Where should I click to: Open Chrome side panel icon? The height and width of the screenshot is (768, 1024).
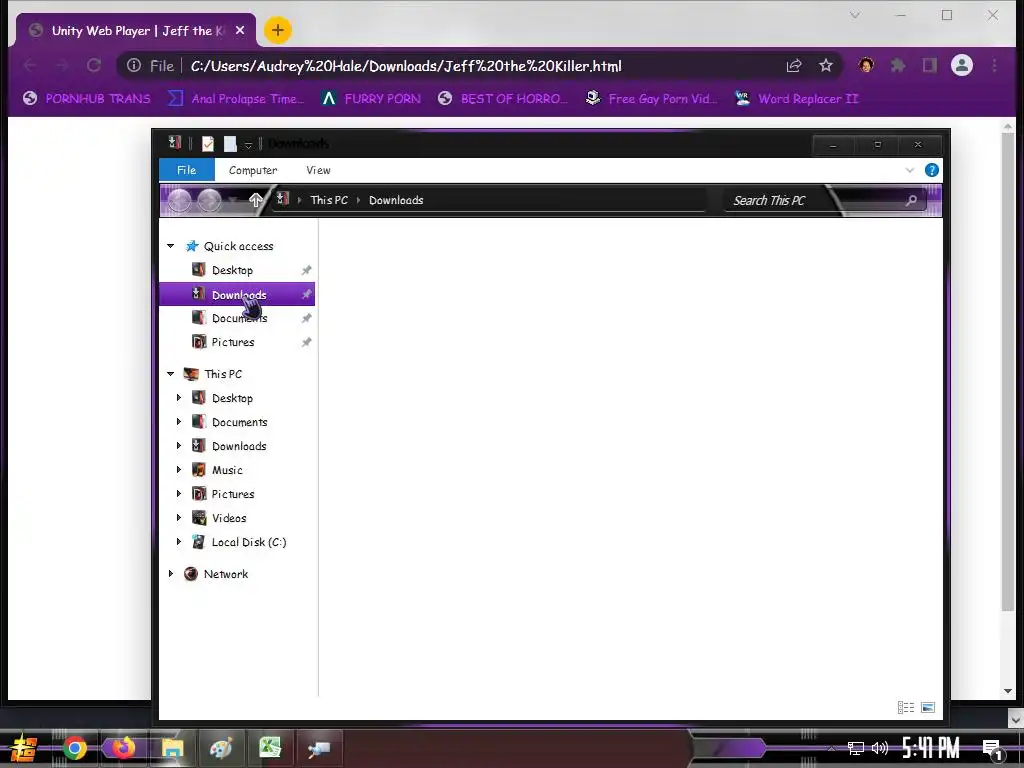point(929,65)
